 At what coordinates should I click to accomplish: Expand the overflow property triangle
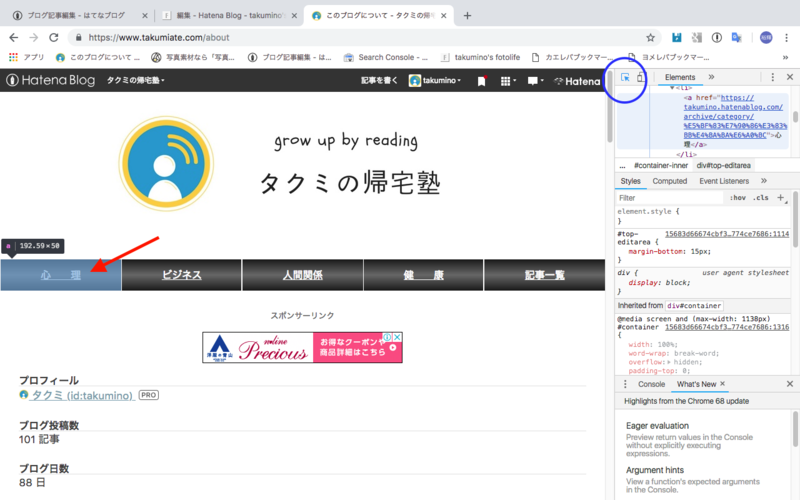(670, 362)
